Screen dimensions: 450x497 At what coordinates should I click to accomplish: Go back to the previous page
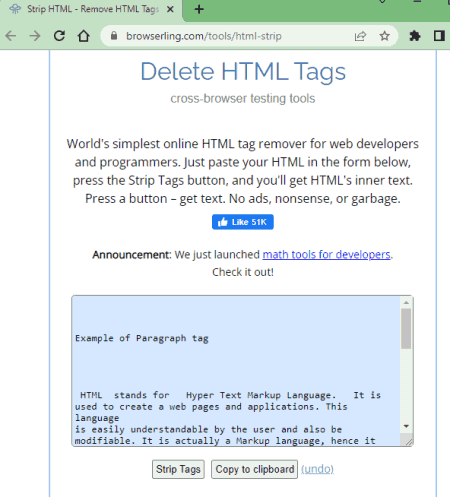click(x=11, y=36)
